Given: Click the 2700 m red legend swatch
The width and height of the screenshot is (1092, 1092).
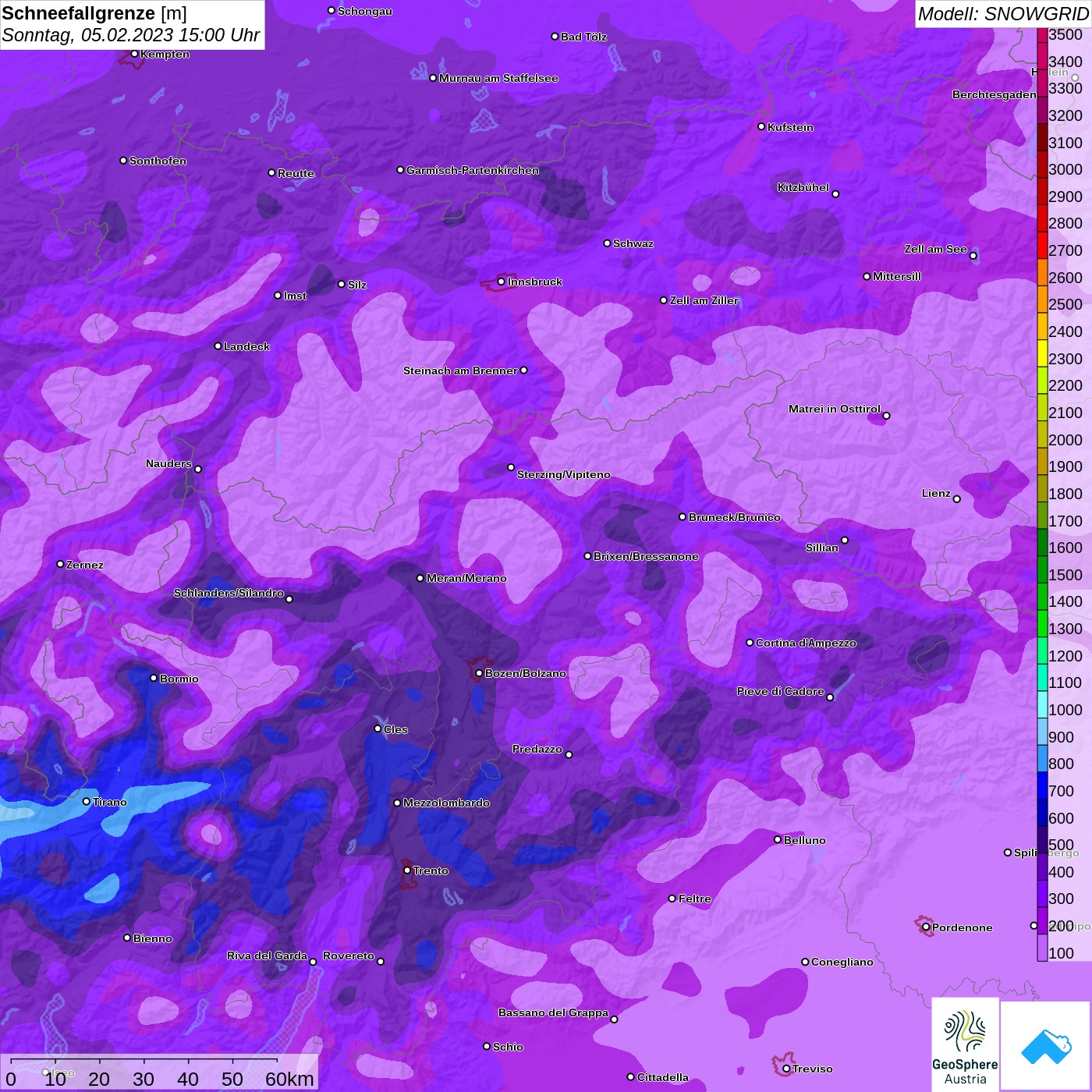Looking at the screenshot, I should click(1042, 244).
